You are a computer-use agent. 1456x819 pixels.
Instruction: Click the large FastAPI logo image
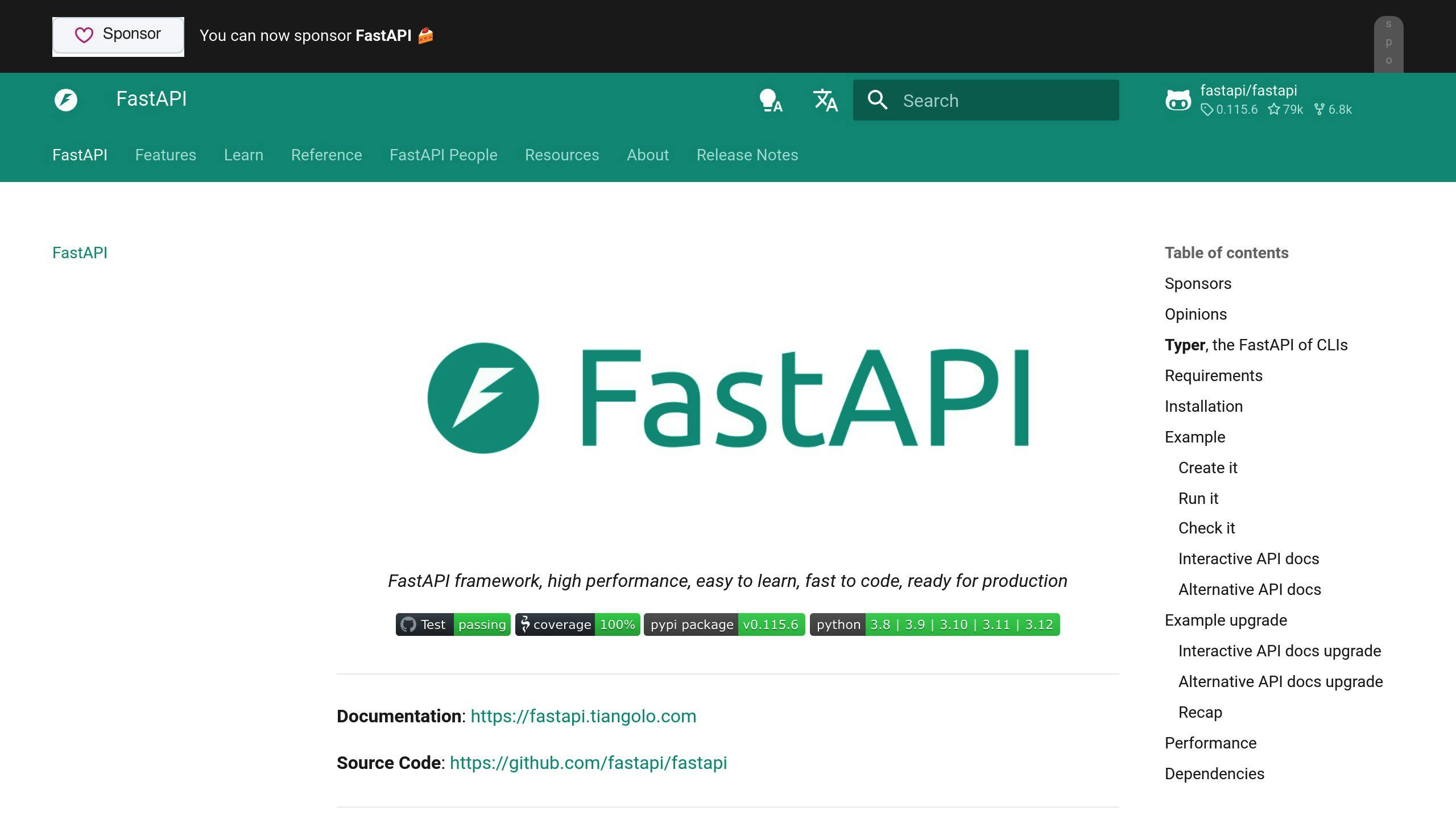(x=728, y=398)
